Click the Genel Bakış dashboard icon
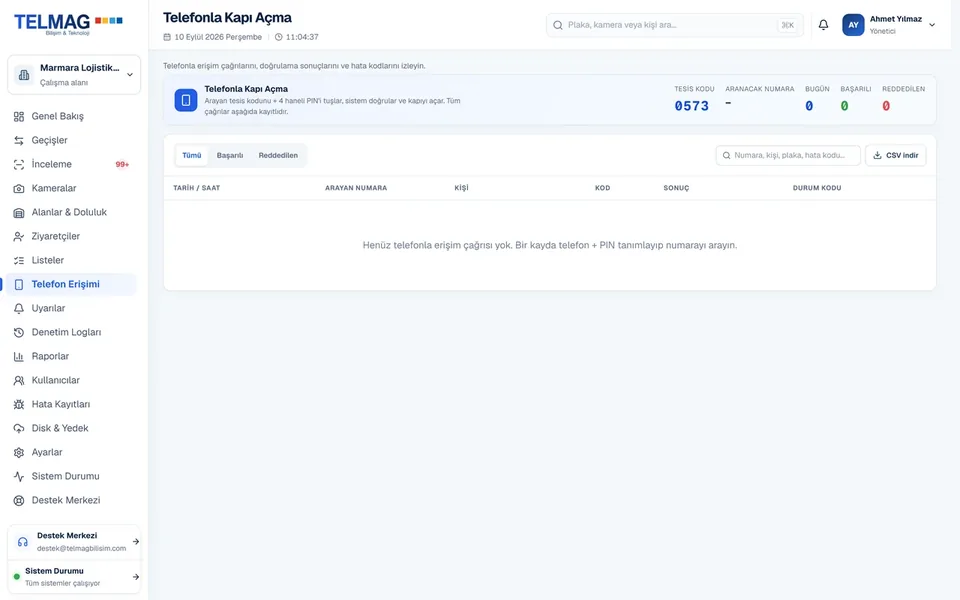 (x=19, y=116)
